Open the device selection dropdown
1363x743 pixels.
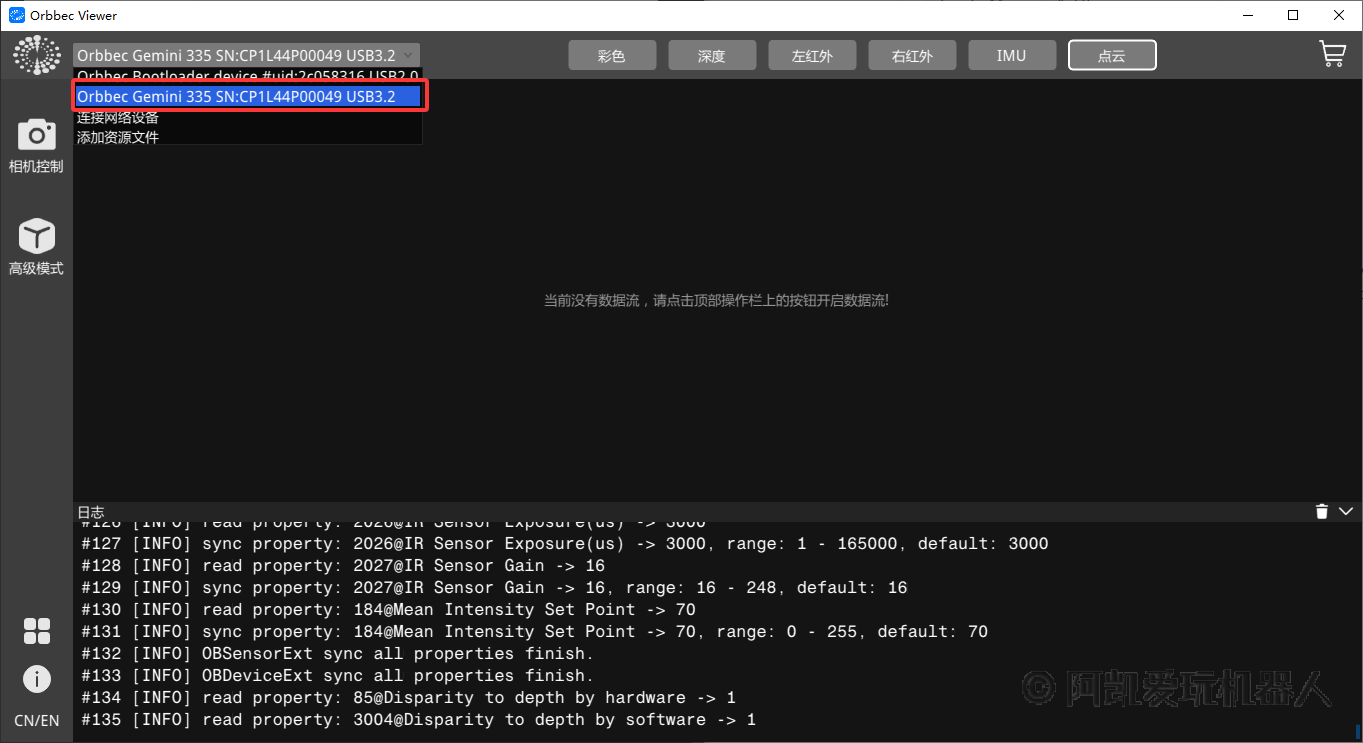246,56
